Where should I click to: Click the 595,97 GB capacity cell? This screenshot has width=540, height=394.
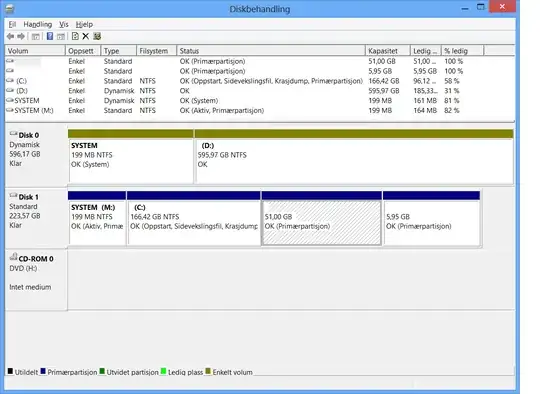click(384, 91)
